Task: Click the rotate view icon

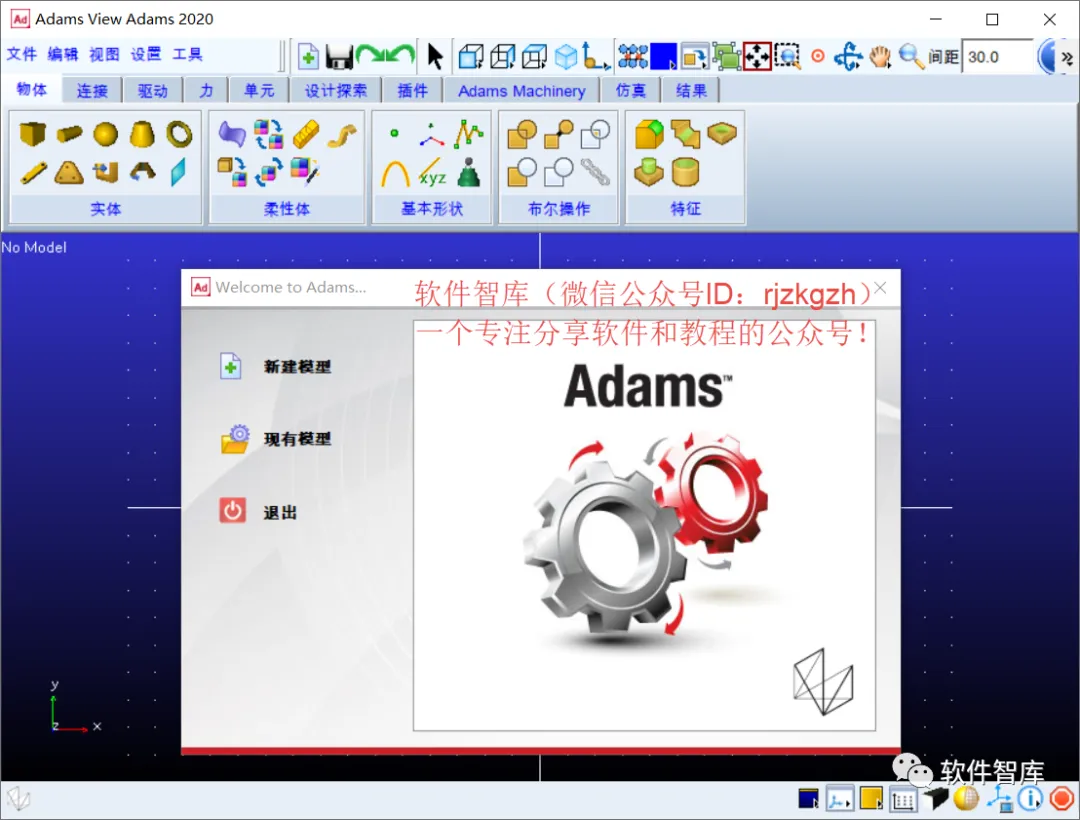Action: click(848, 56)
